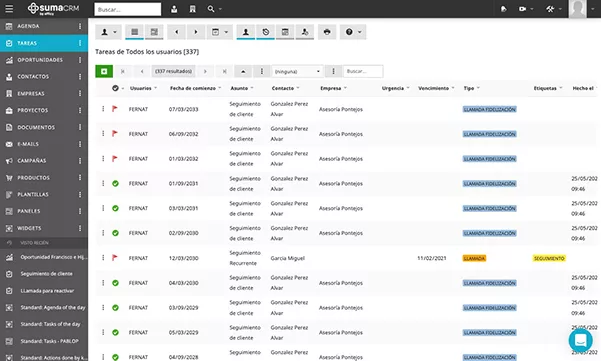Click the company building icon beside search
This screenshot has width=601, height=361.
point(192,9)
